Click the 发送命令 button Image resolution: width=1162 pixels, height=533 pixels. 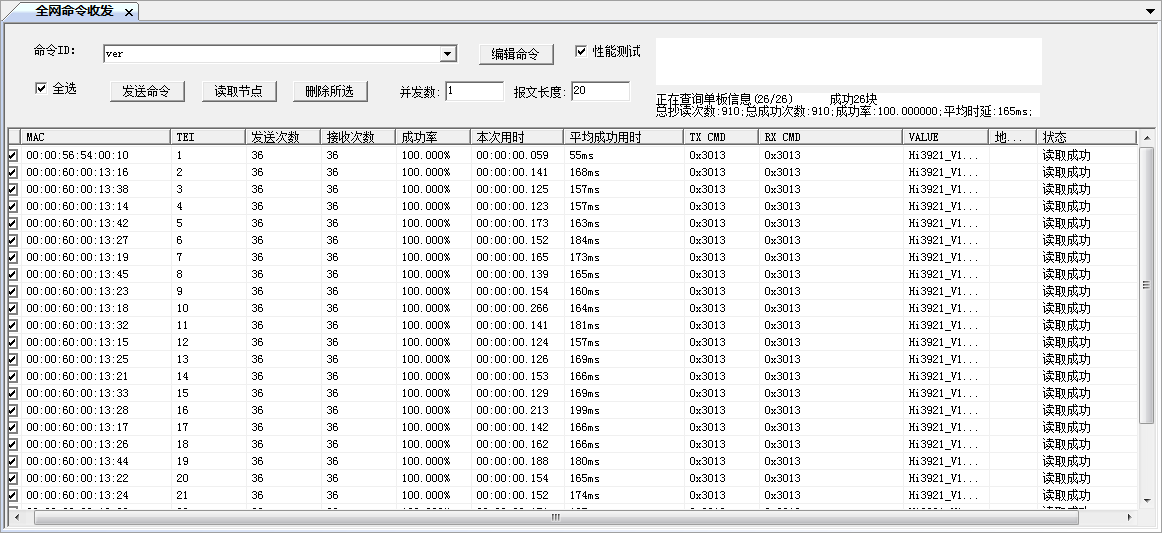click(x=146, y=91)
